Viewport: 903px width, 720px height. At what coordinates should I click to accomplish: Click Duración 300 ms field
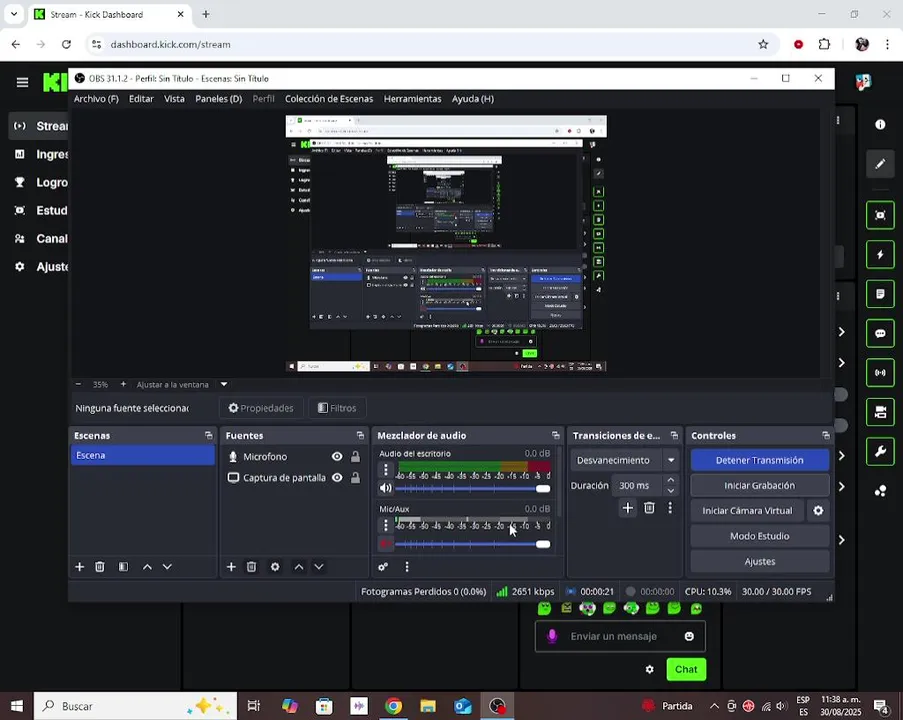pyautogui.click(x=637, y=486)
